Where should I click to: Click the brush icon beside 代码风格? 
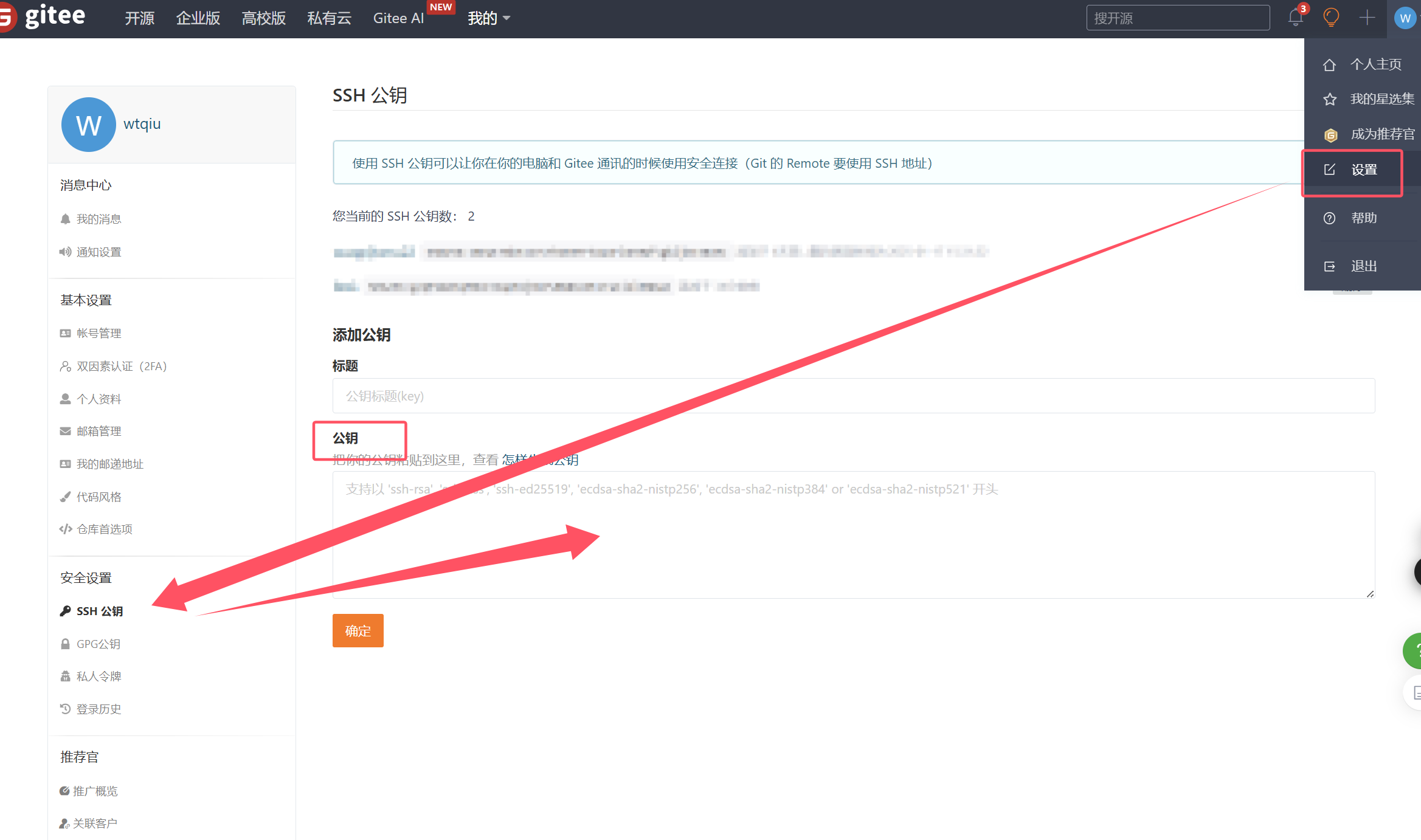point(65,497)
